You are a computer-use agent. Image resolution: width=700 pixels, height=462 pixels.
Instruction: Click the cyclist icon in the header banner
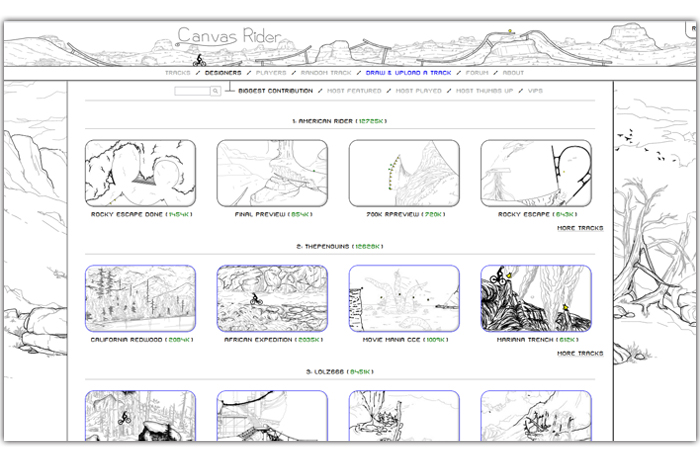click(199, 60)
